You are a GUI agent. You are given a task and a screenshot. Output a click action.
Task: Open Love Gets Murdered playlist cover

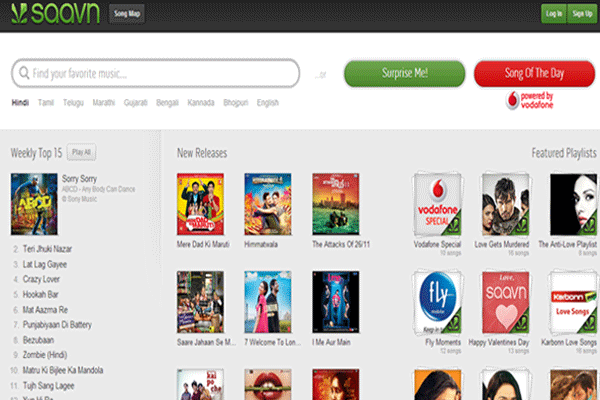click(505, 204)
